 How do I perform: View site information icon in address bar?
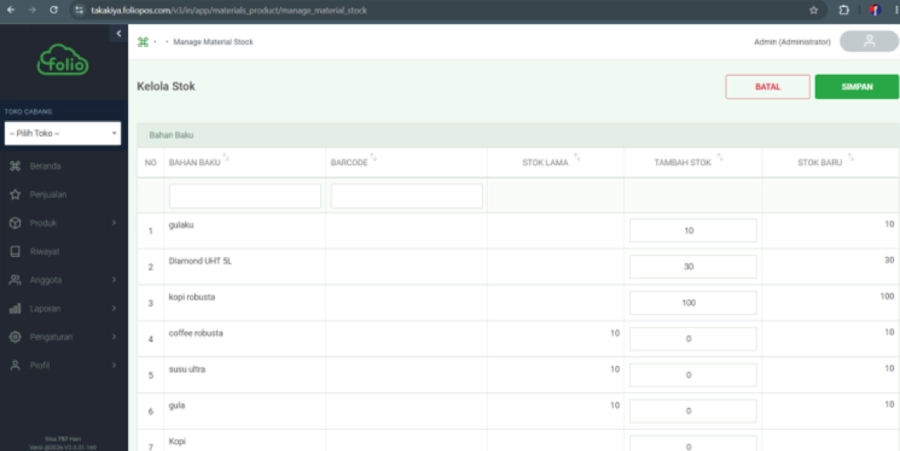pos(80,10)
